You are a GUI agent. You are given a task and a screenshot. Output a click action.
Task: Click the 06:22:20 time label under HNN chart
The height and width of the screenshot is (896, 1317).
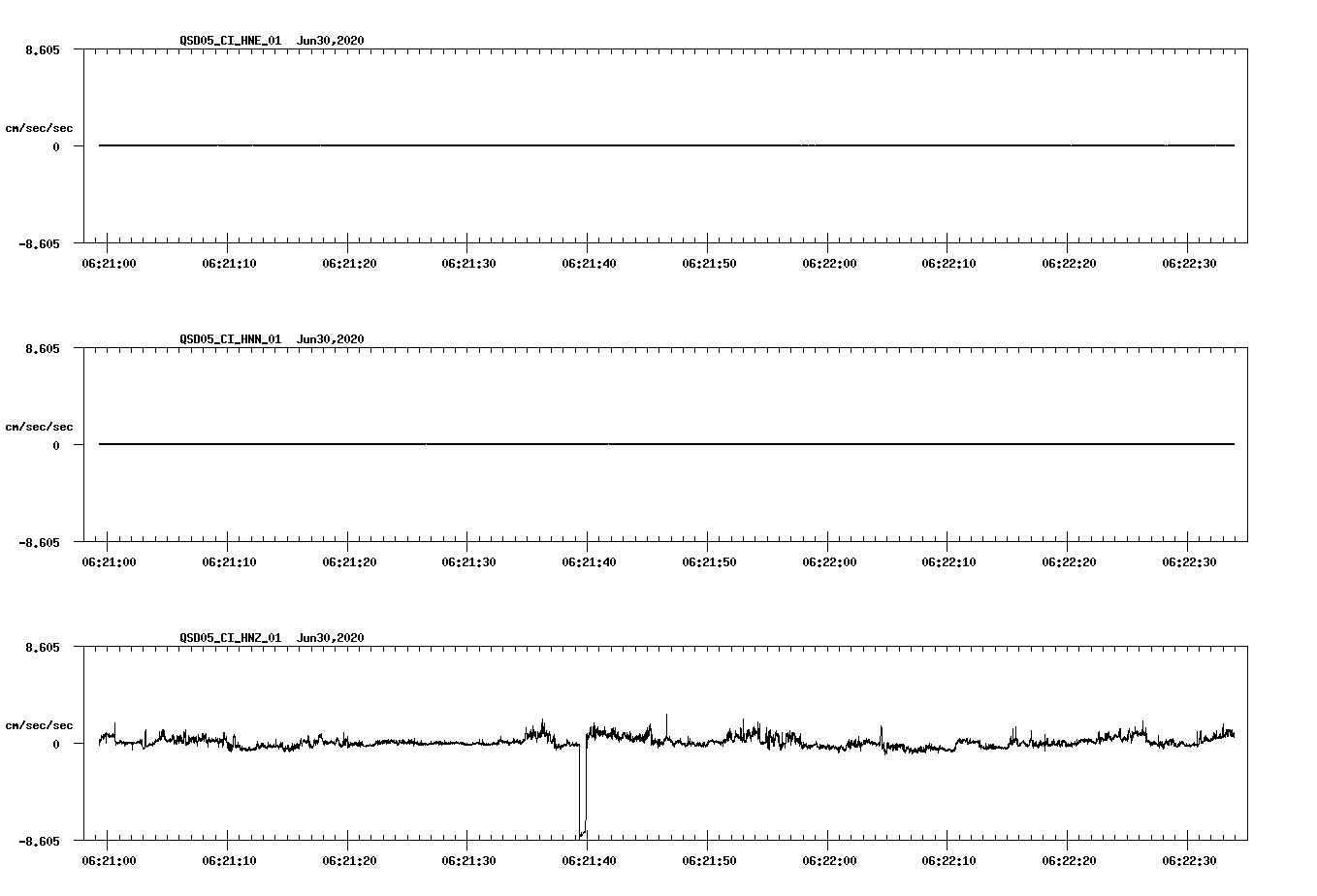(x=1069, y=562)
